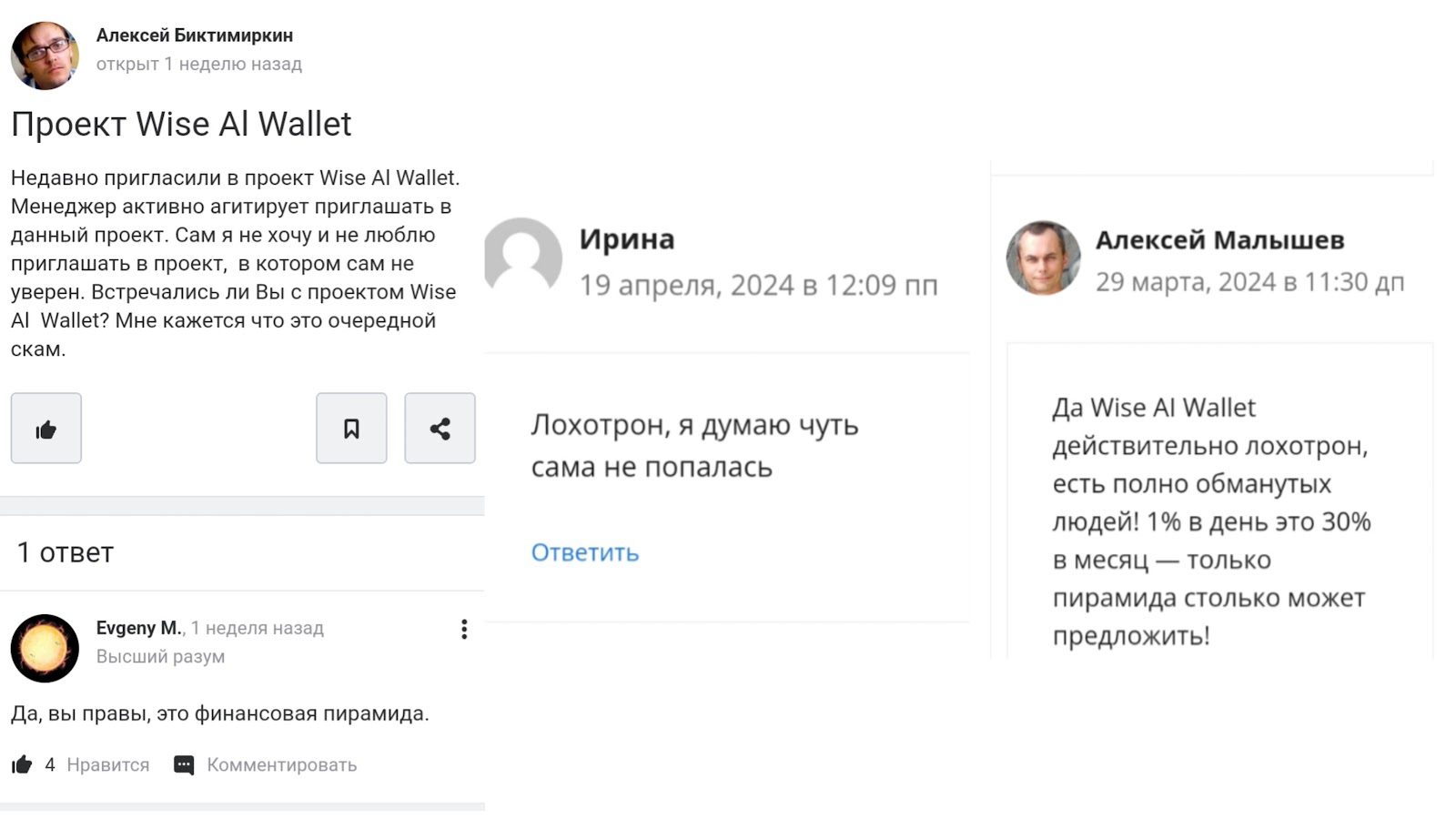Click the name Алексей Малышев
1456x819 pixels.
tap(1219, 240)
